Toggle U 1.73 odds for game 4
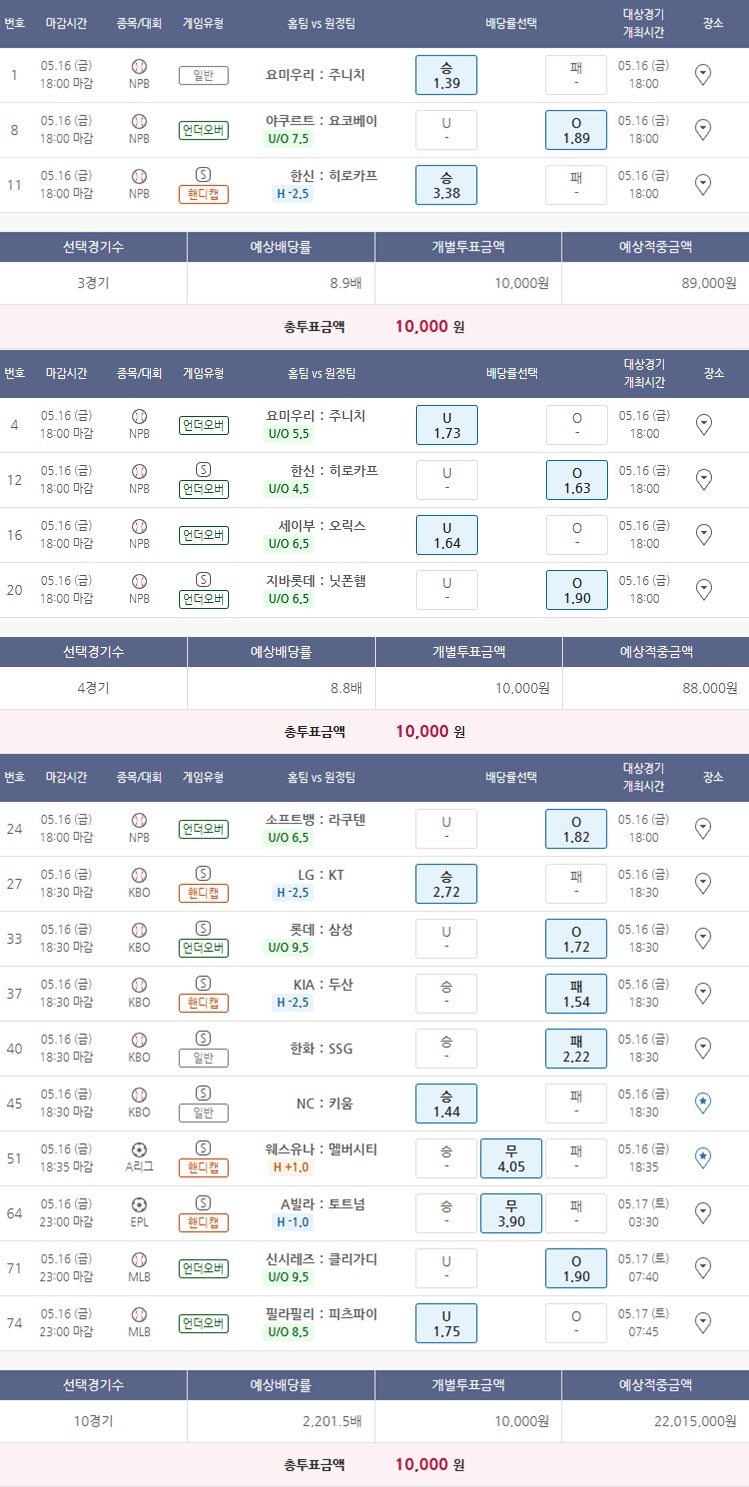 [446, 425]
